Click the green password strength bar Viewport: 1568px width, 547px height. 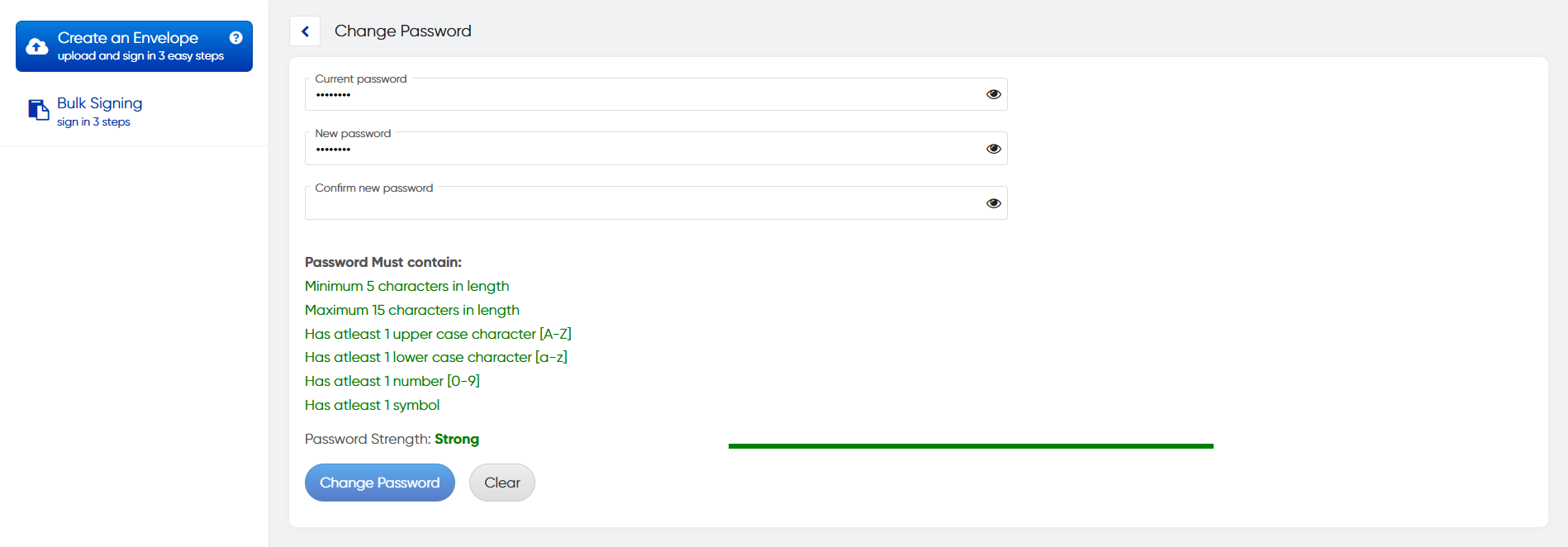[971, 446]
